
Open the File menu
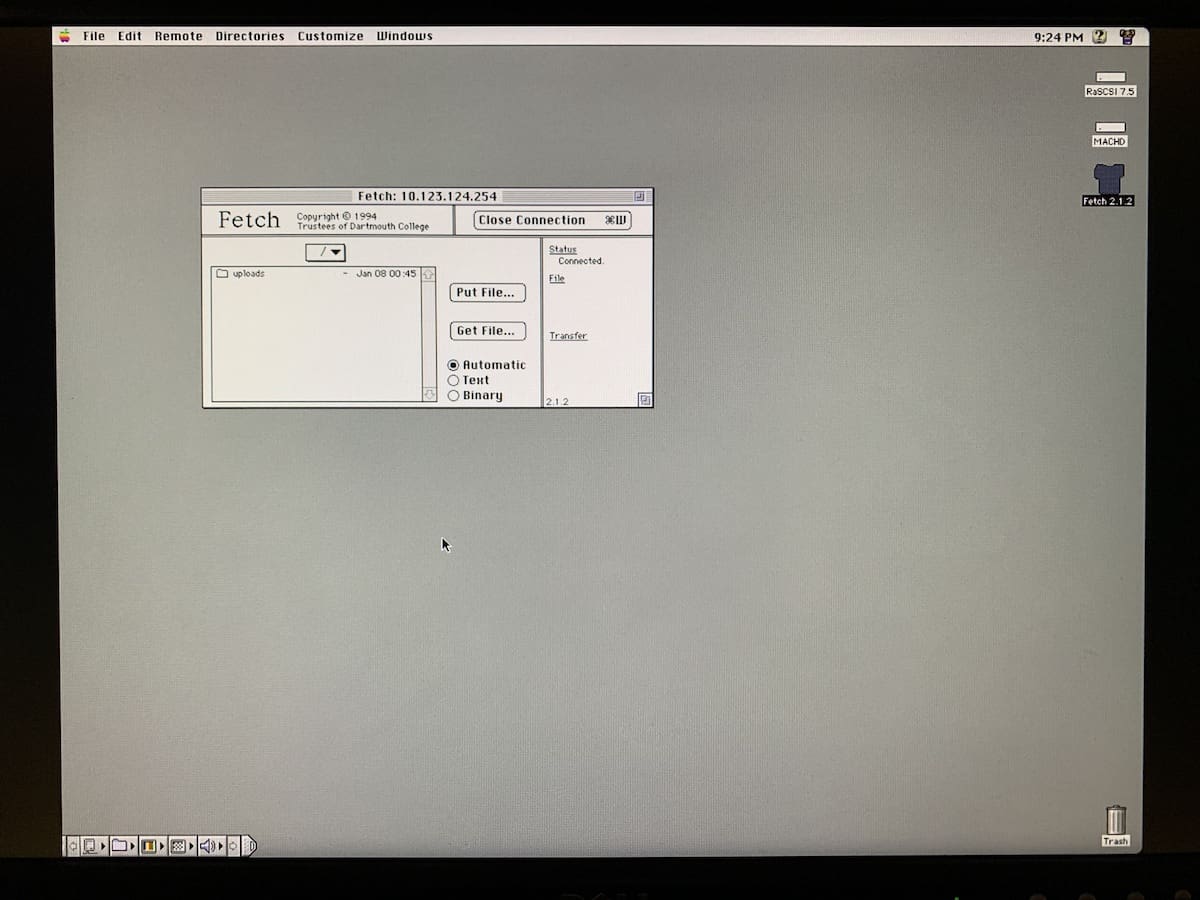coord(94,36)
